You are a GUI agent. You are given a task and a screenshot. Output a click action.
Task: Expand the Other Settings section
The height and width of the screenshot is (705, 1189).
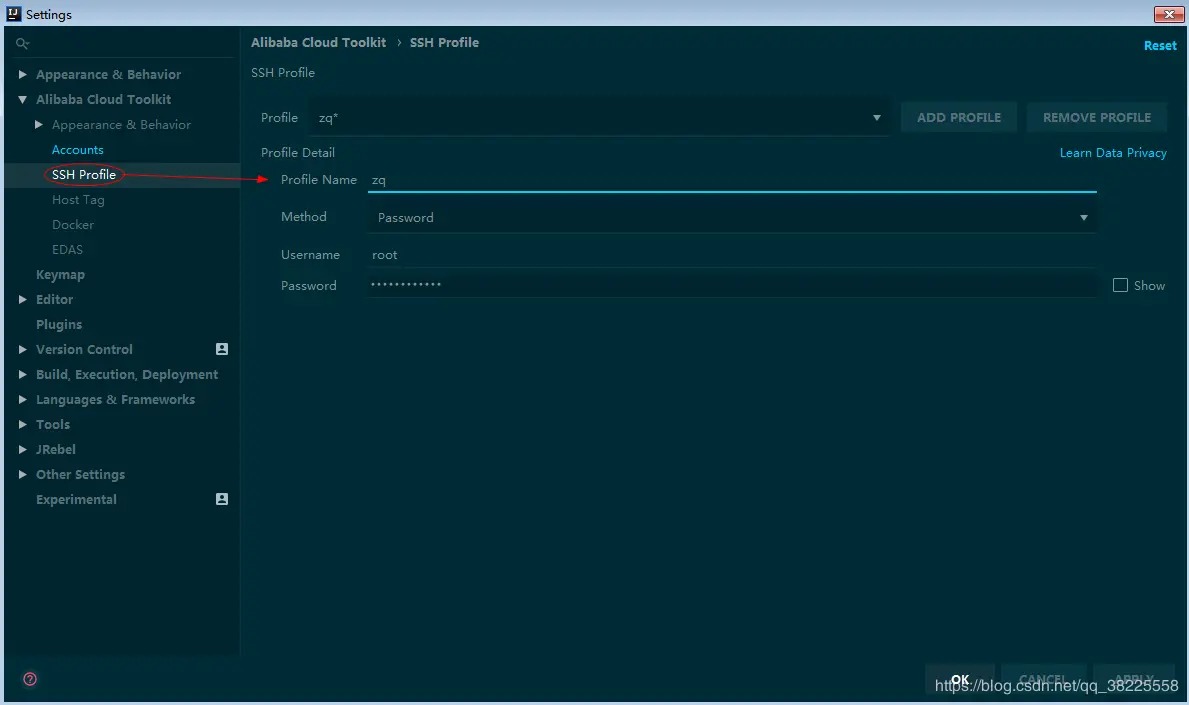[x=23, y=475]
